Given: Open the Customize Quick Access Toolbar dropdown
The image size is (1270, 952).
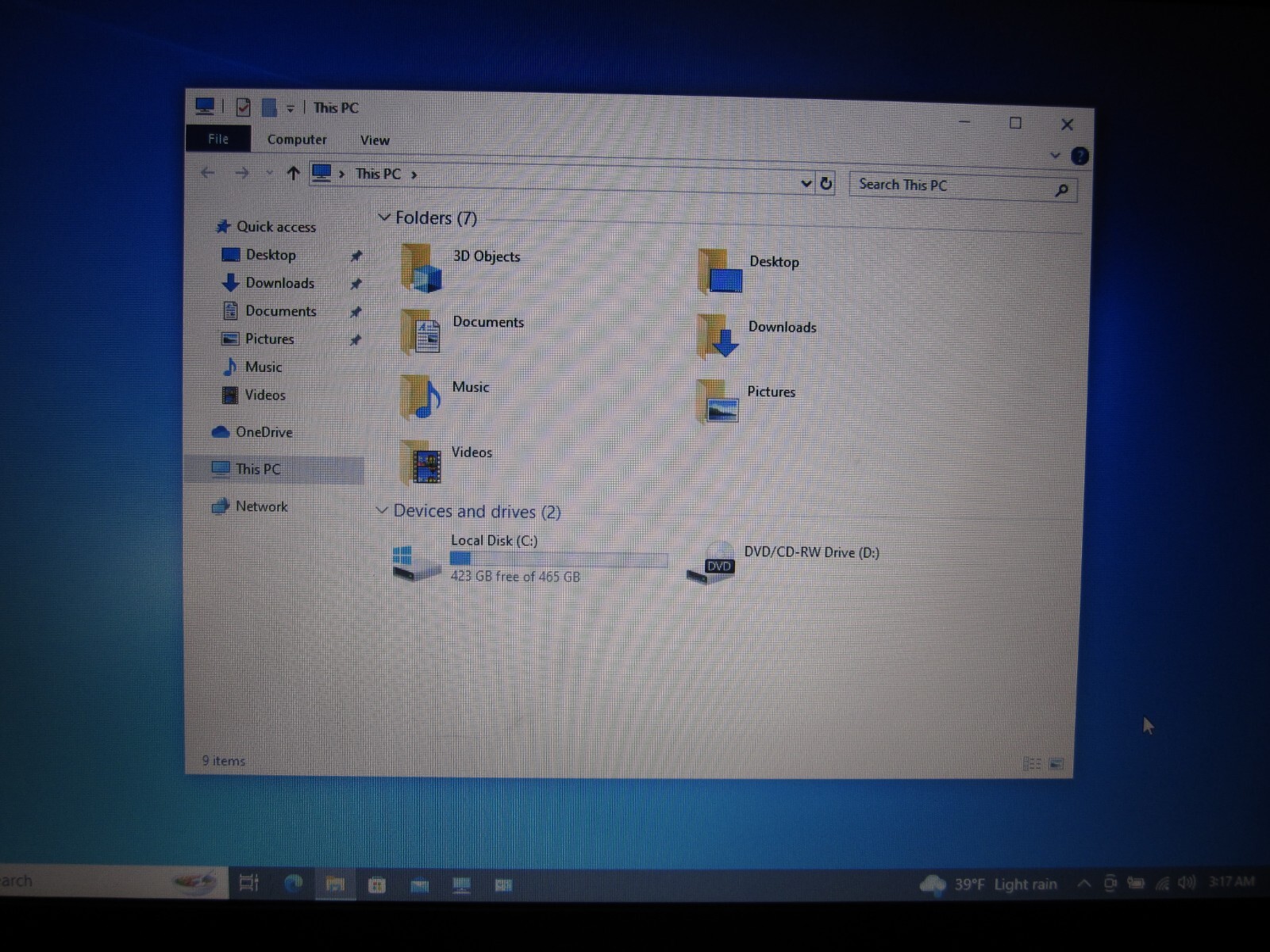Looking at the screenshot, I should [x=291, y=109].
